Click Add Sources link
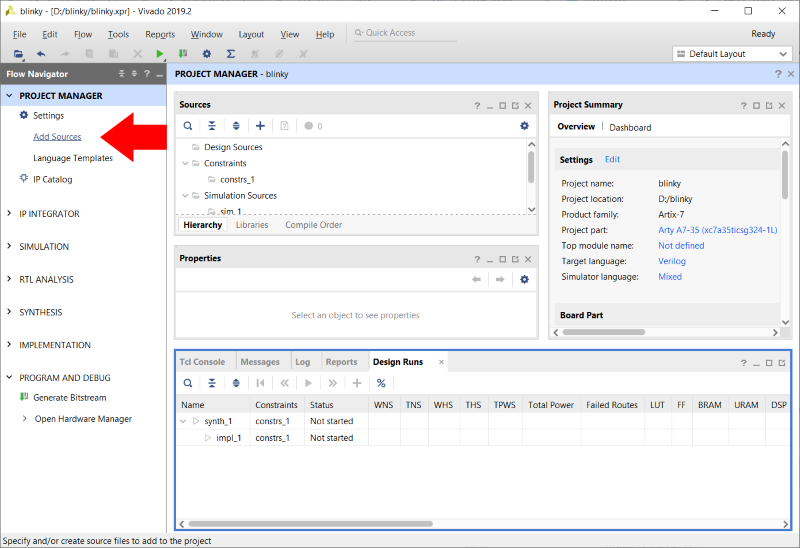 57,137
